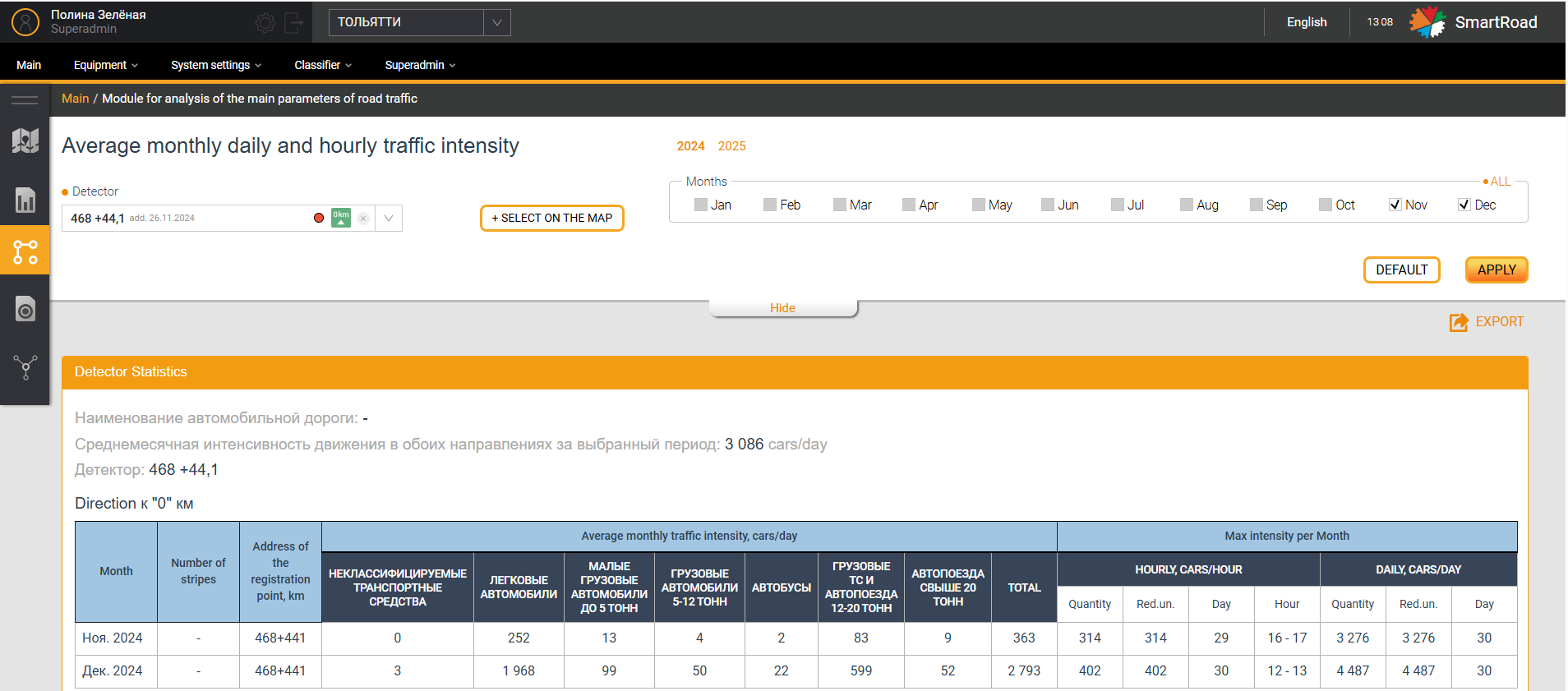Click the Hour value 16 - 17
Viewport: 1568px width, 691px height.
tap(1287, 638)
